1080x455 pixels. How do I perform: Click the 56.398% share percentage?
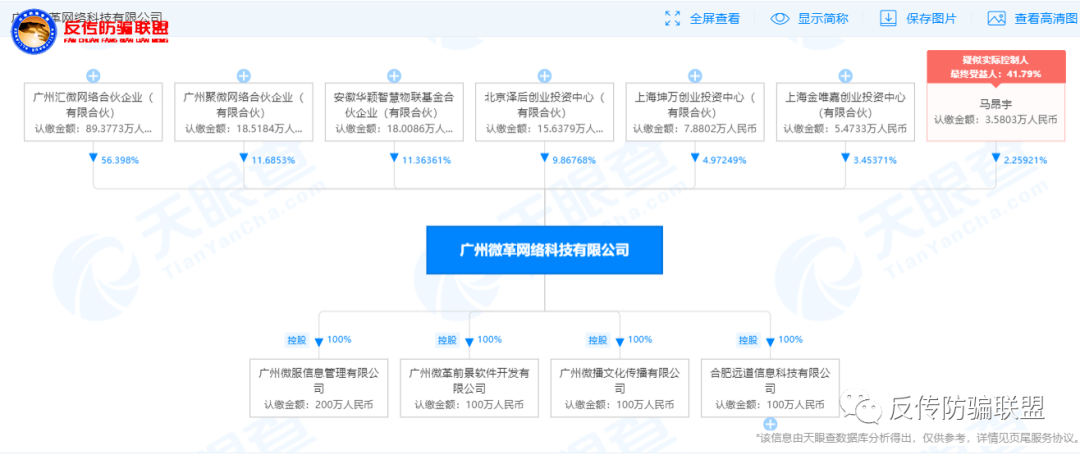tap(120, 160)
